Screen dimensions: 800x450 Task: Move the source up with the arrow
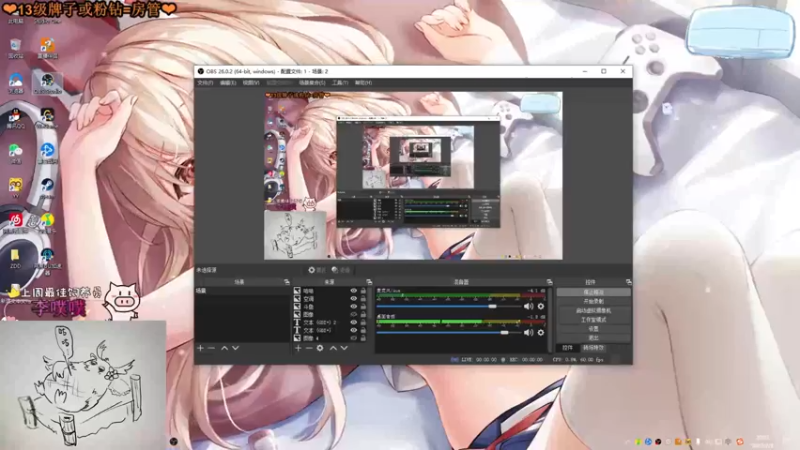click(x=333, y=348)
